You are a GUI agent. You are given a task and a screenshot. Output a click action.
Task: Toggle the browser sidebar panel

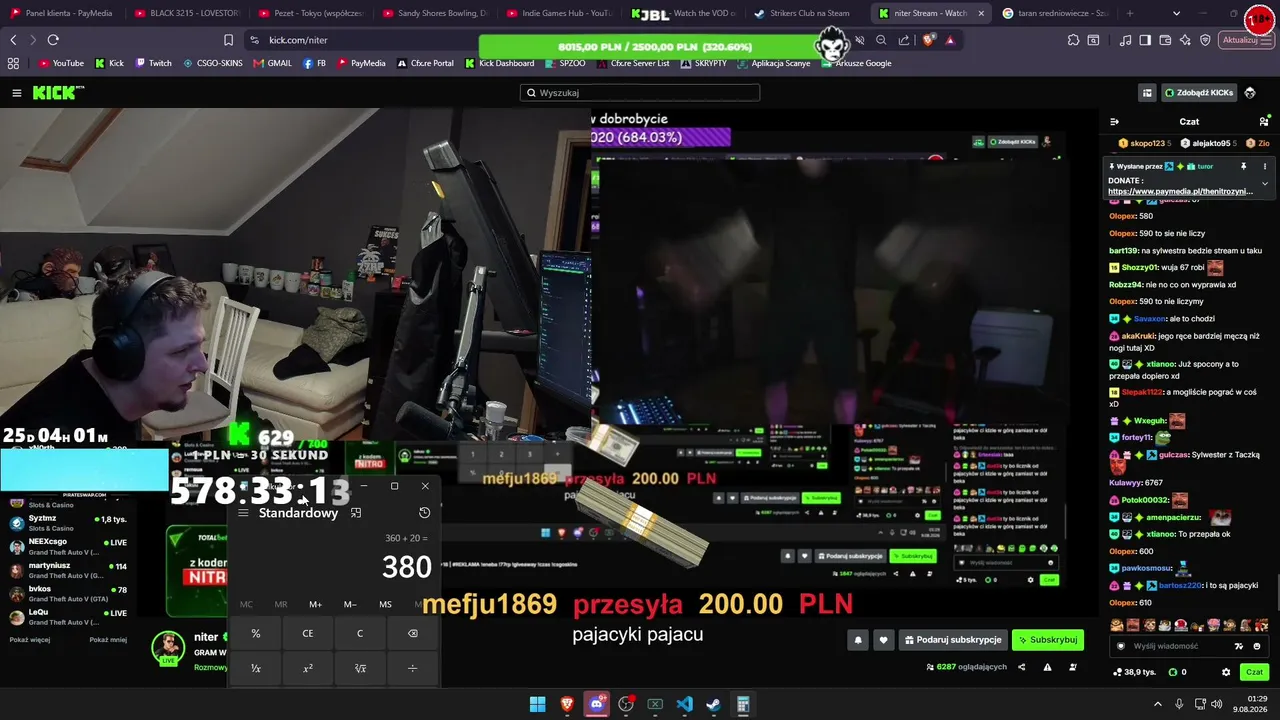pos(1145,40)
